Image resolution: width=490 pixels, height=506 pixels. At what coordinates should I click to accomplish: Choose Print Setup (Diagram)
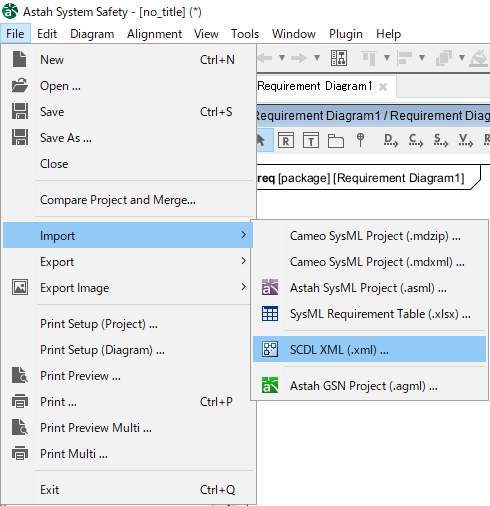(128, 350)
